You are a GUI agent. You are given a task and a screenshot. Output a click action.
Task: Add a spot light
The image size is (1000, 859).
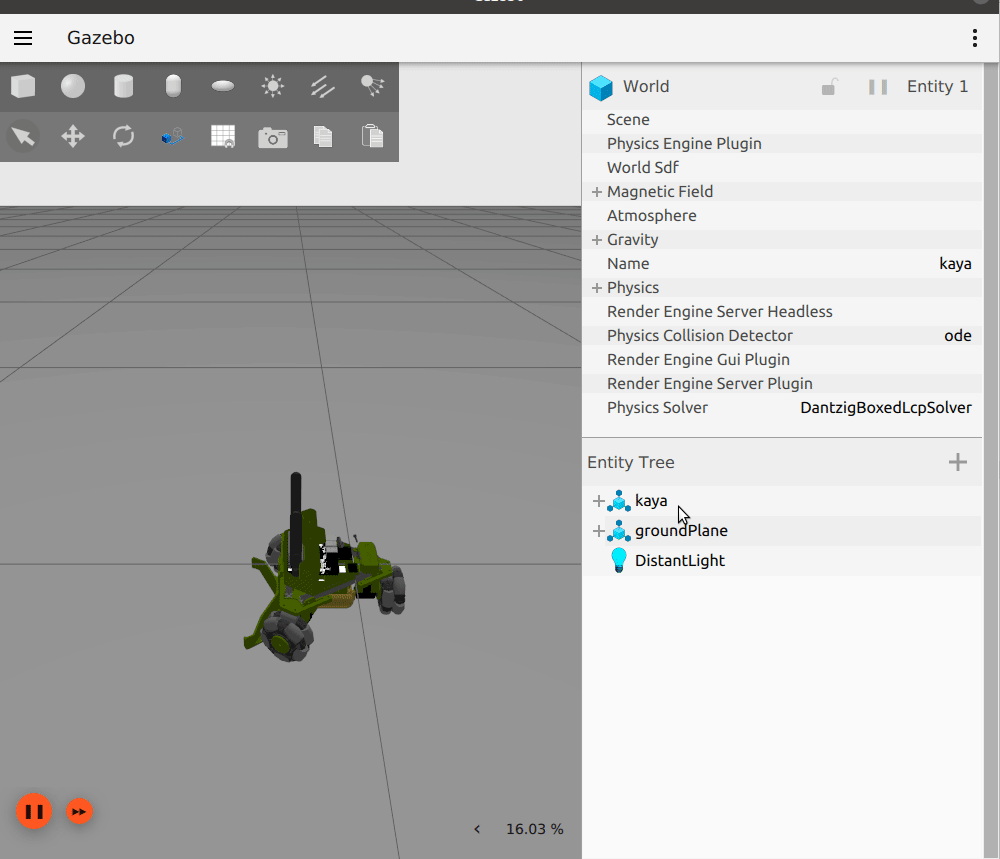click(x=372, y=86)
